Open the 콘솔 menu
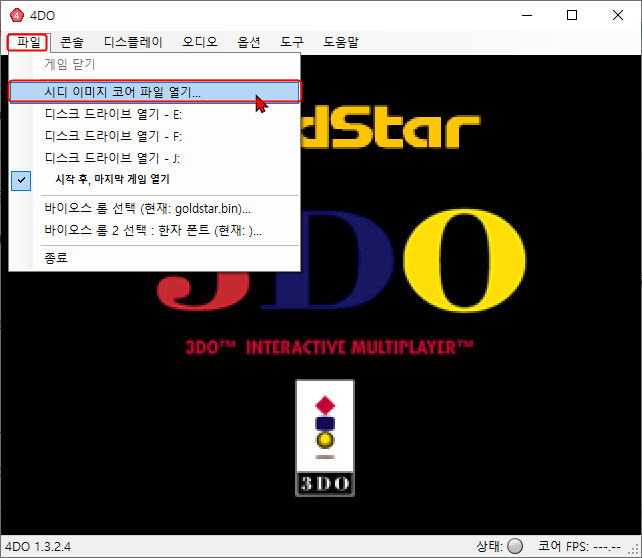Image resolution: width=642 pixels, height=558 pixels. tap(72, 42)
